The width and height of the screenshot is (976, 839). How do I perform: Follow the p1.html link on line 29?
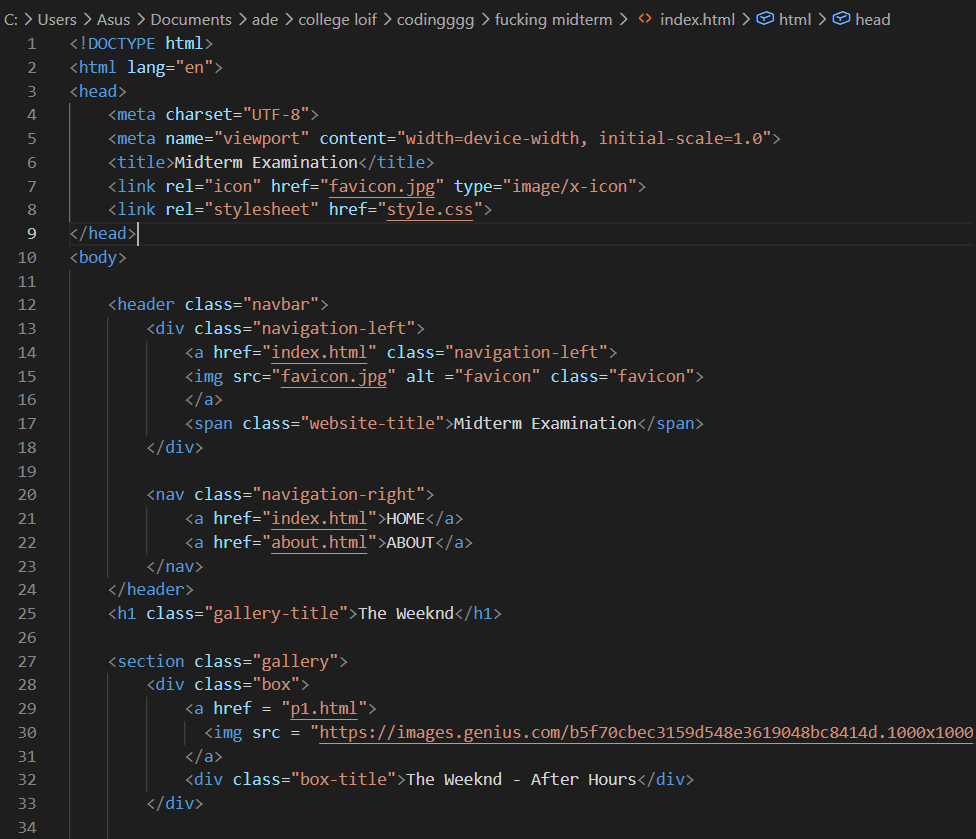(324, 708)
